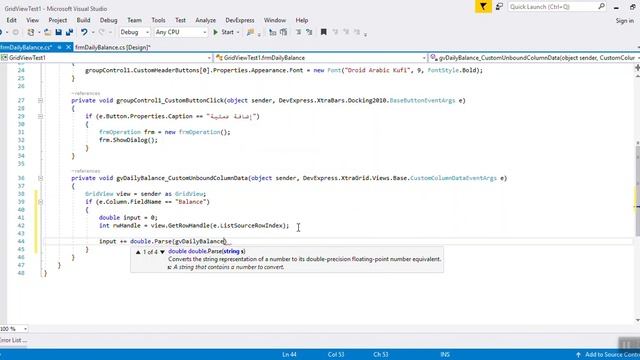This screenshot has height=360, width=640.
Task: Open the Start button dropdown arrow
Action: 238,32
